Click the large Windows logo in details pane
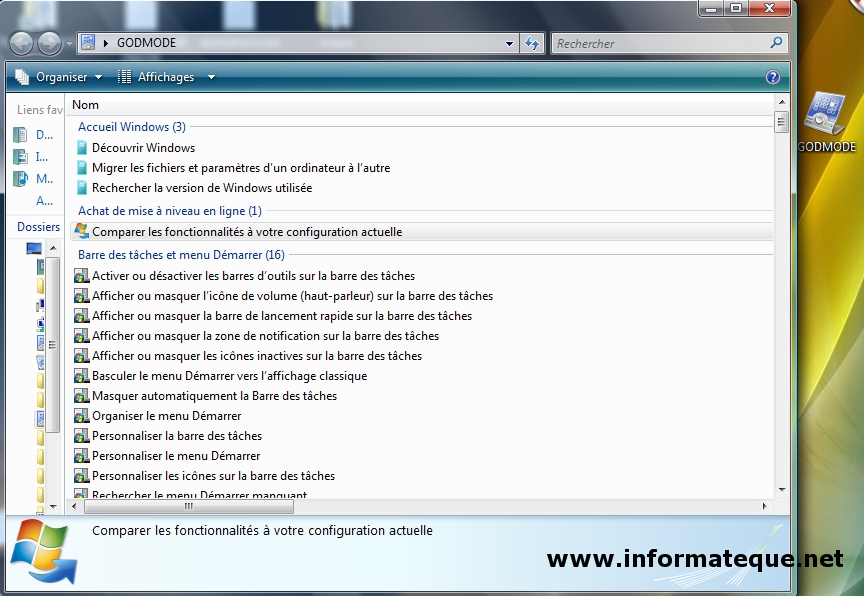The height and width of the screenshot is (596, 864). click(44, 552)
